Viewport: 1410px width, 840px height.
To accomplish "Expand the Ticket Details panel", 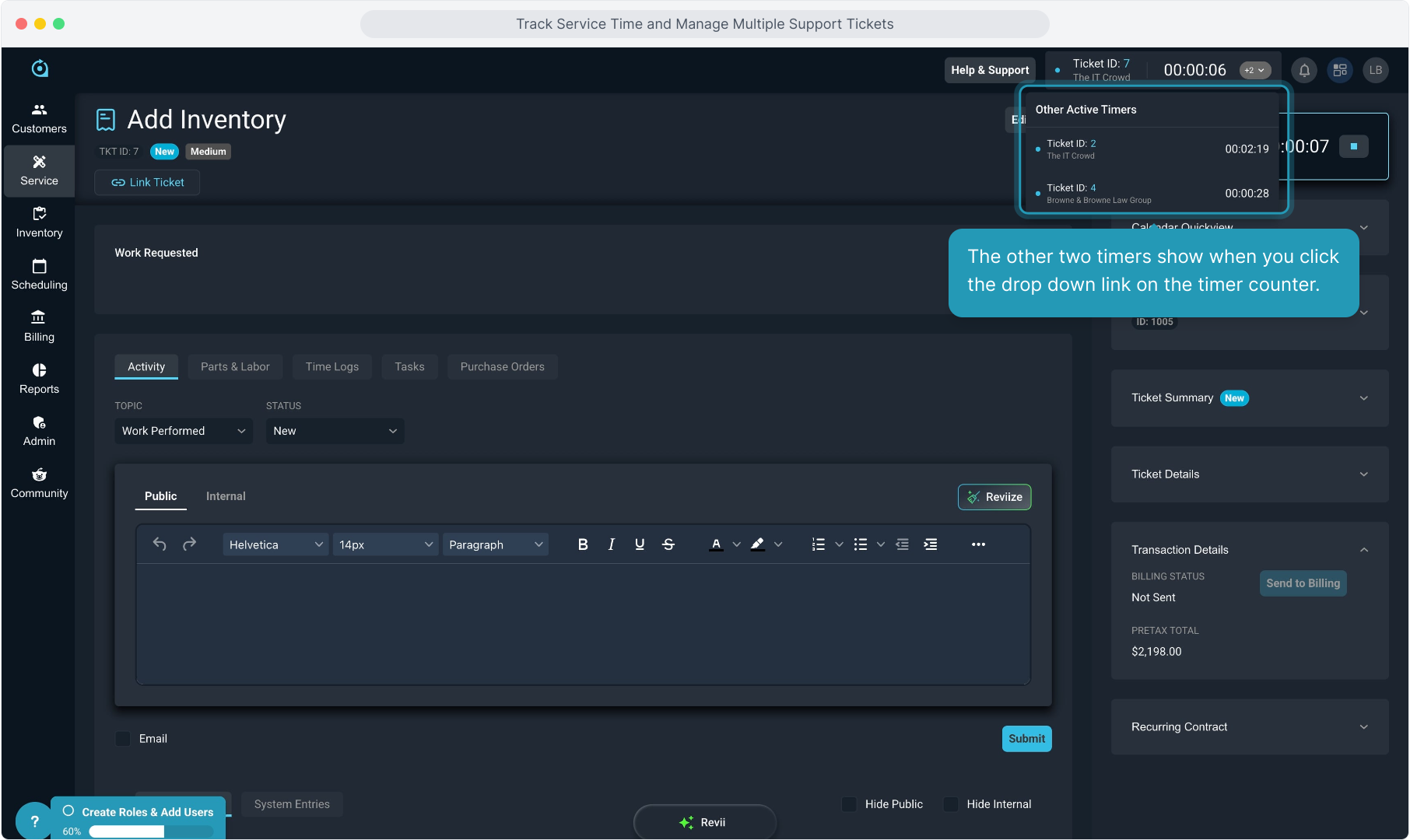I will tap(1249, 474).
